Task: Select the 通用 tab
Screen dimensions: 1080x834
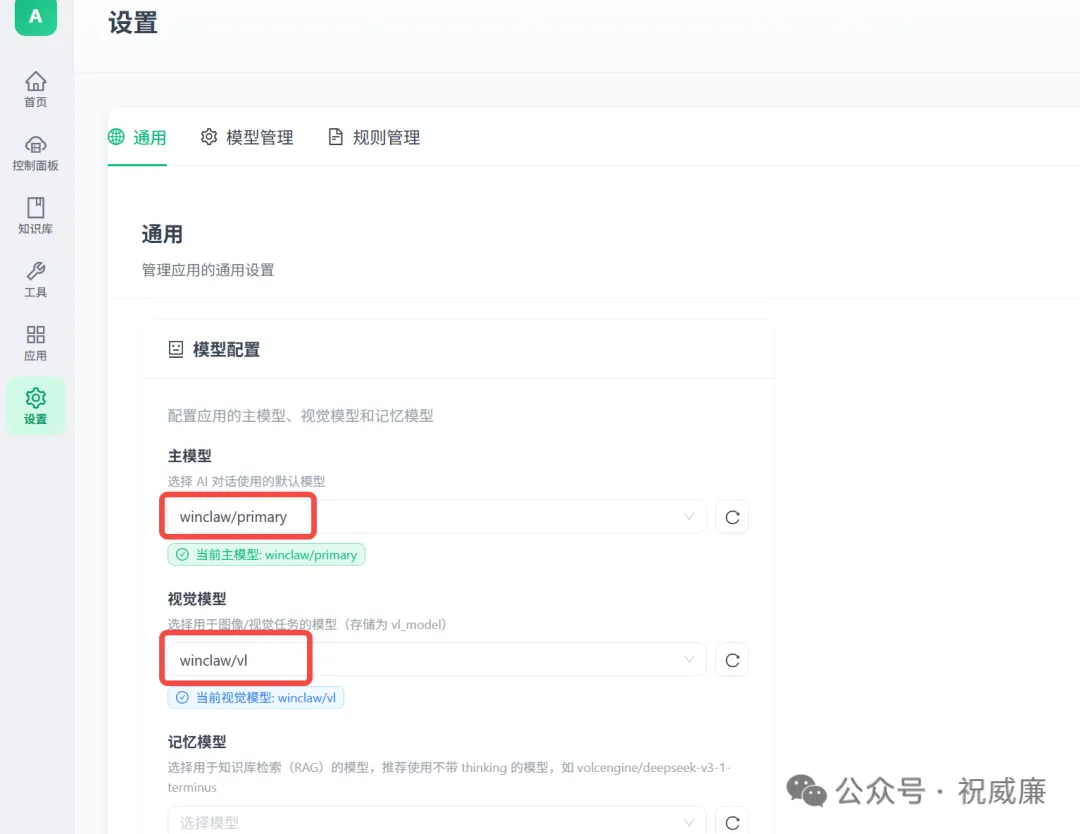Action: (x=137, y=137)
